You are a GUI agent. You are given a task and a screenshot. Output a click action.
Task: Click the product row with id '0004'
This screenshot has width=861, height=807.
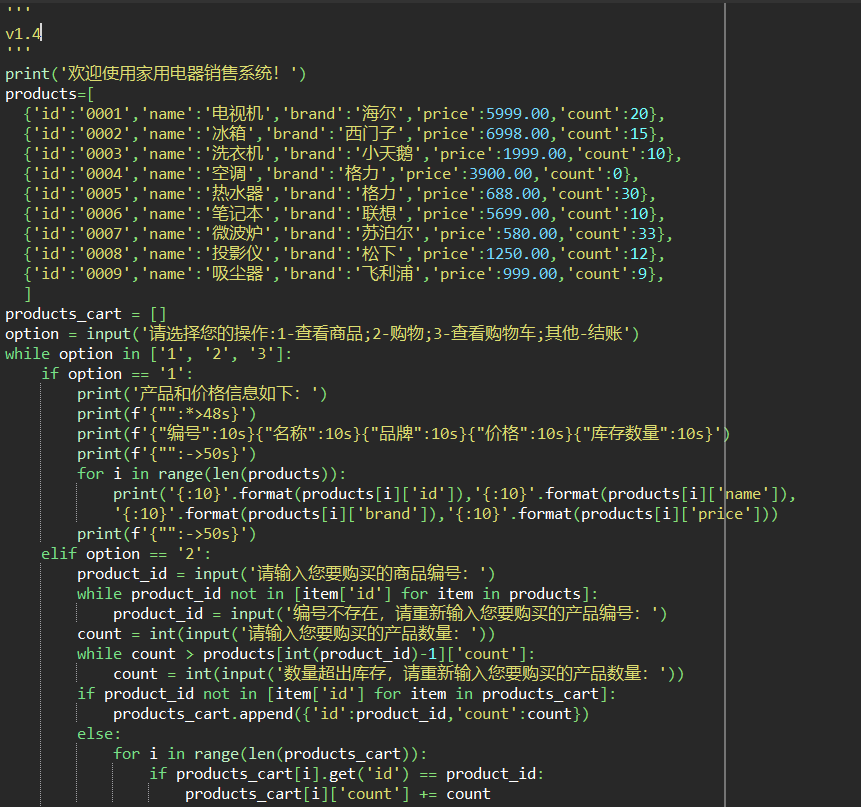point(331,174)
